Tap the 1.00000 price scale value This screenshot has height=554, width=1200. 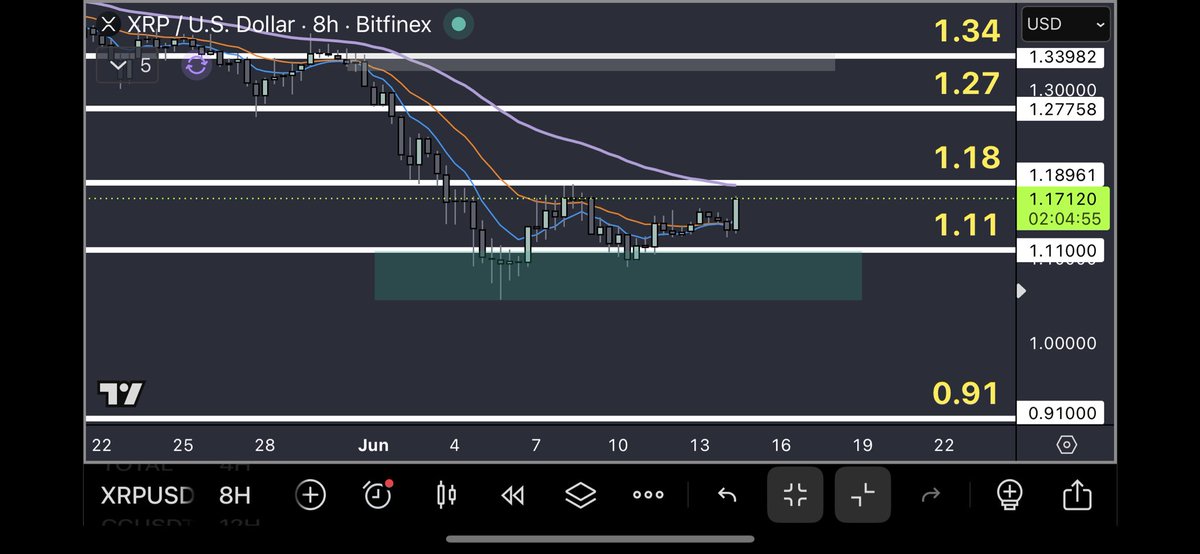(1062, 343)
